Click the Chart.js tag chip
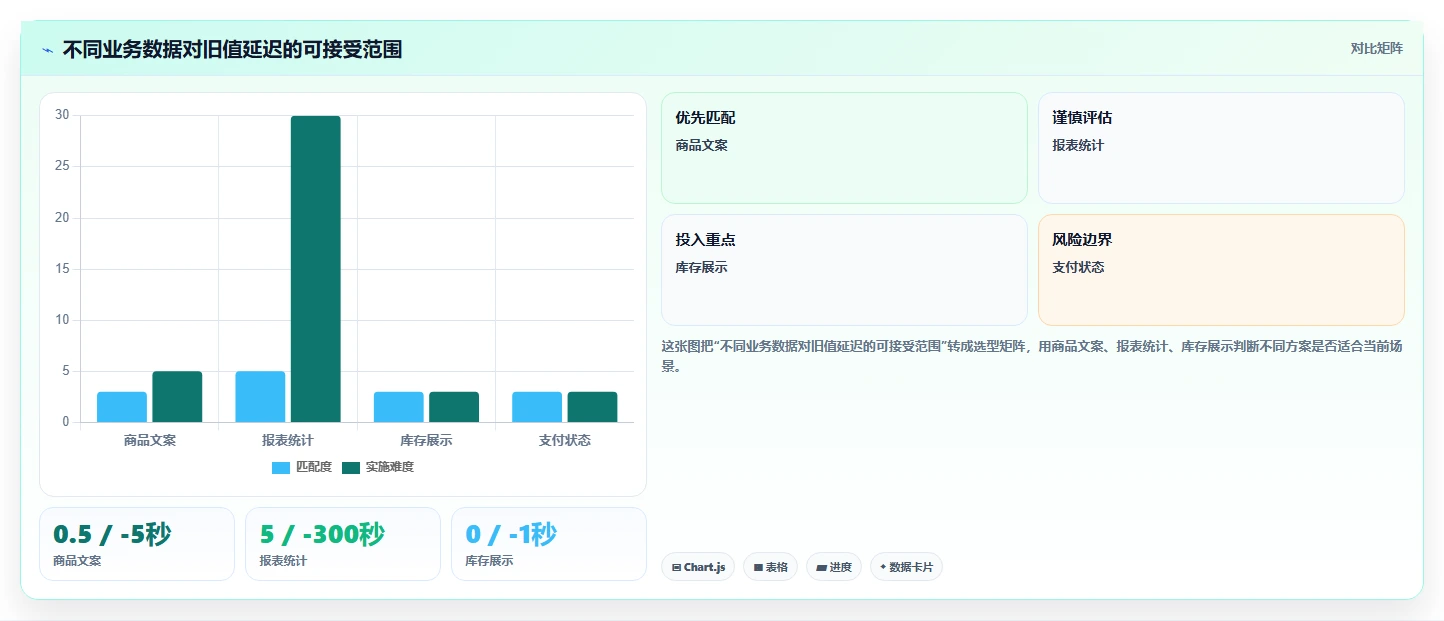This screenshot has width=1444, height=621. (x=698, y=567)
